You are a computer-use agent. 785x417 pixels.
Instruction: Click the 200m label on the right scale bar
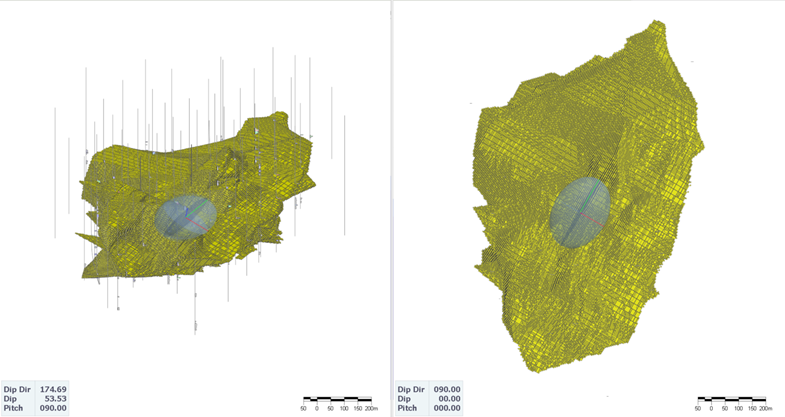point(765,408)
